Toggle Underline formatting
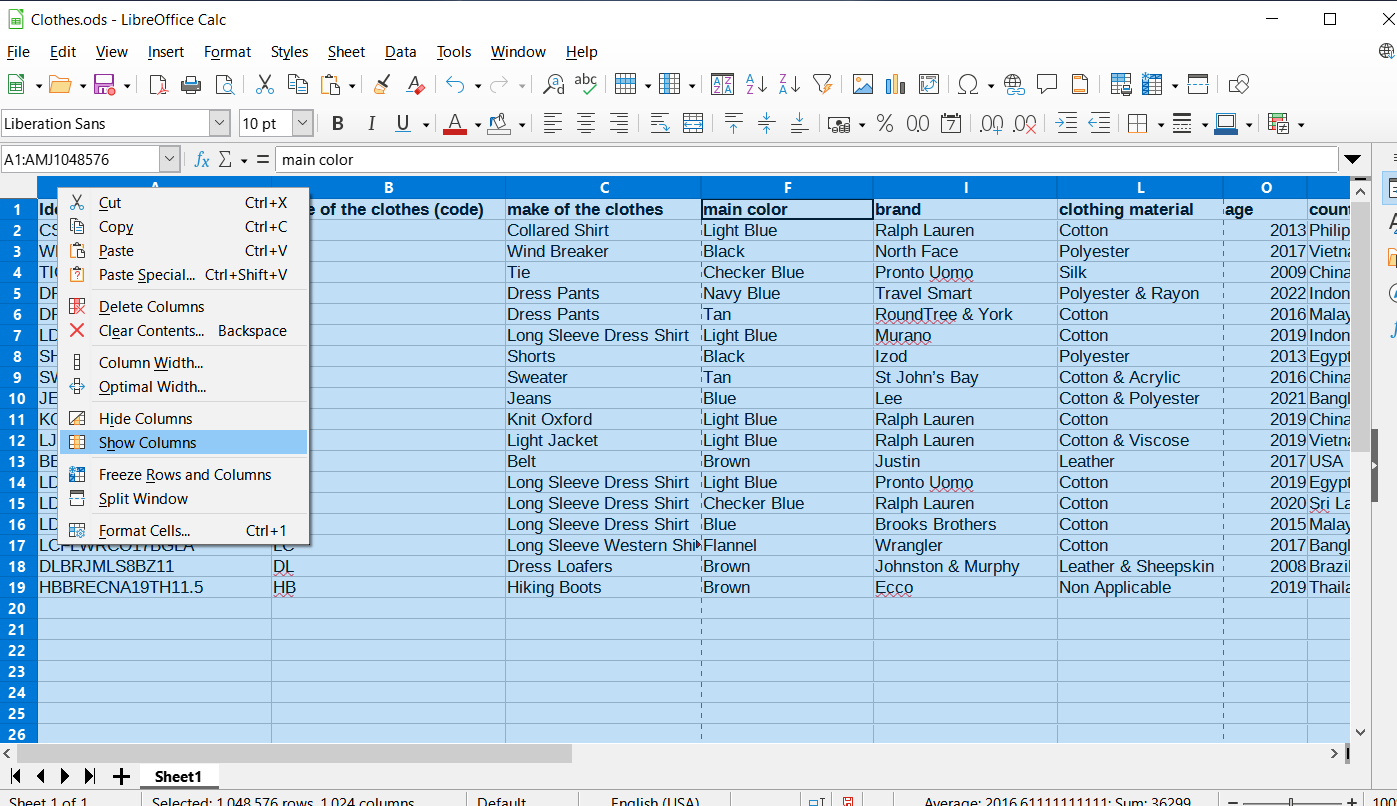The height and width of the screenshot is (806, 1397). (403, 124)
